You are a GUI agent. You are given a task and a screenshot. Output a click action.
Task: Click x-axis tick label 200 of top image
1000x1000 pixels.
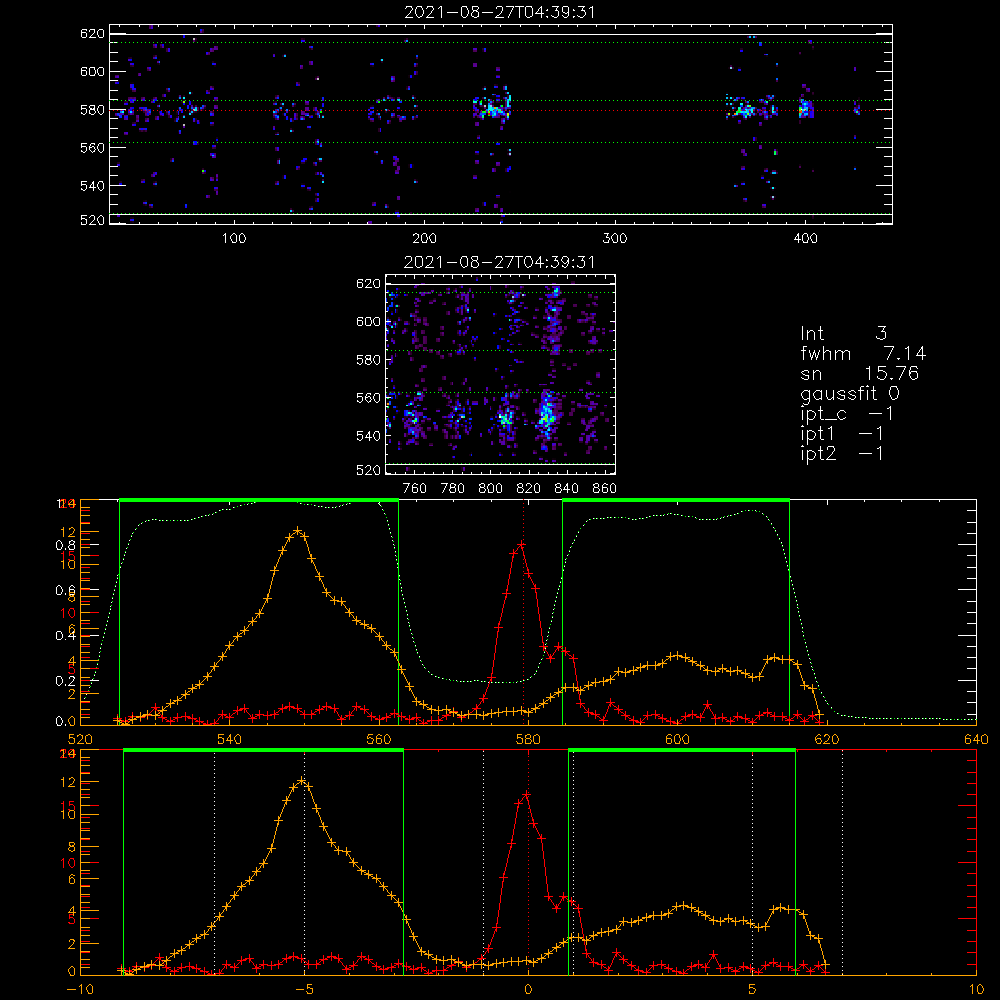[424, 239]
